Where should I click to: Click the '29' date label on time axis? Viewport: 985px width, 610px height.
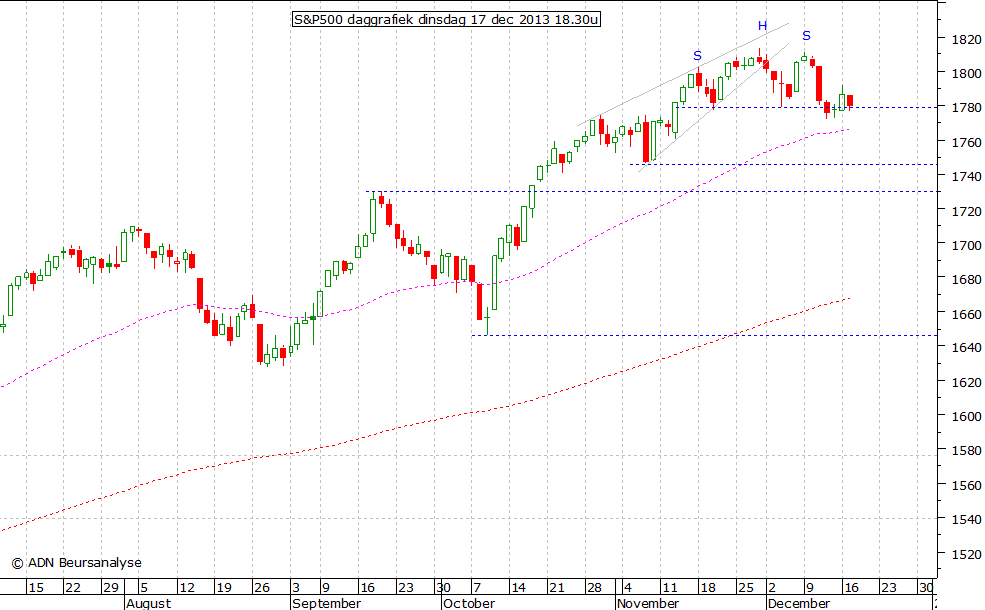111,588
